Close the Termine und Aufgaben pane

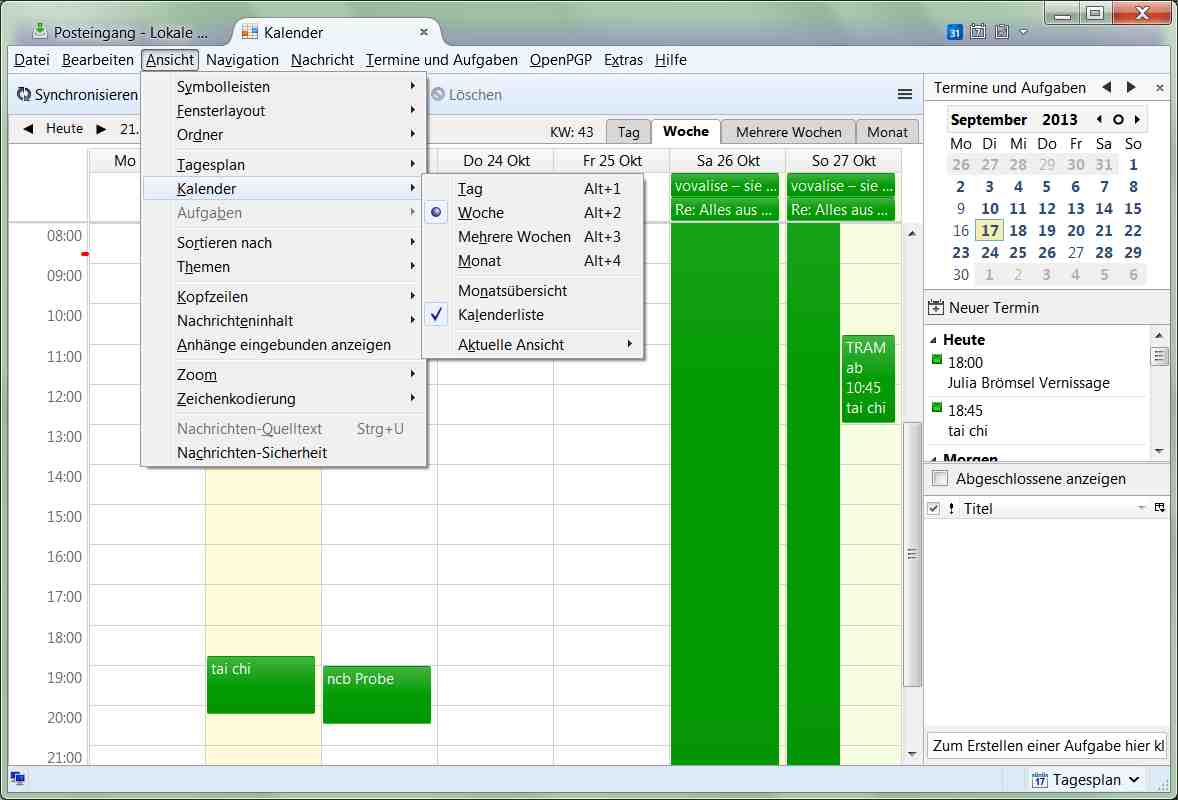tap(1159, 88)
